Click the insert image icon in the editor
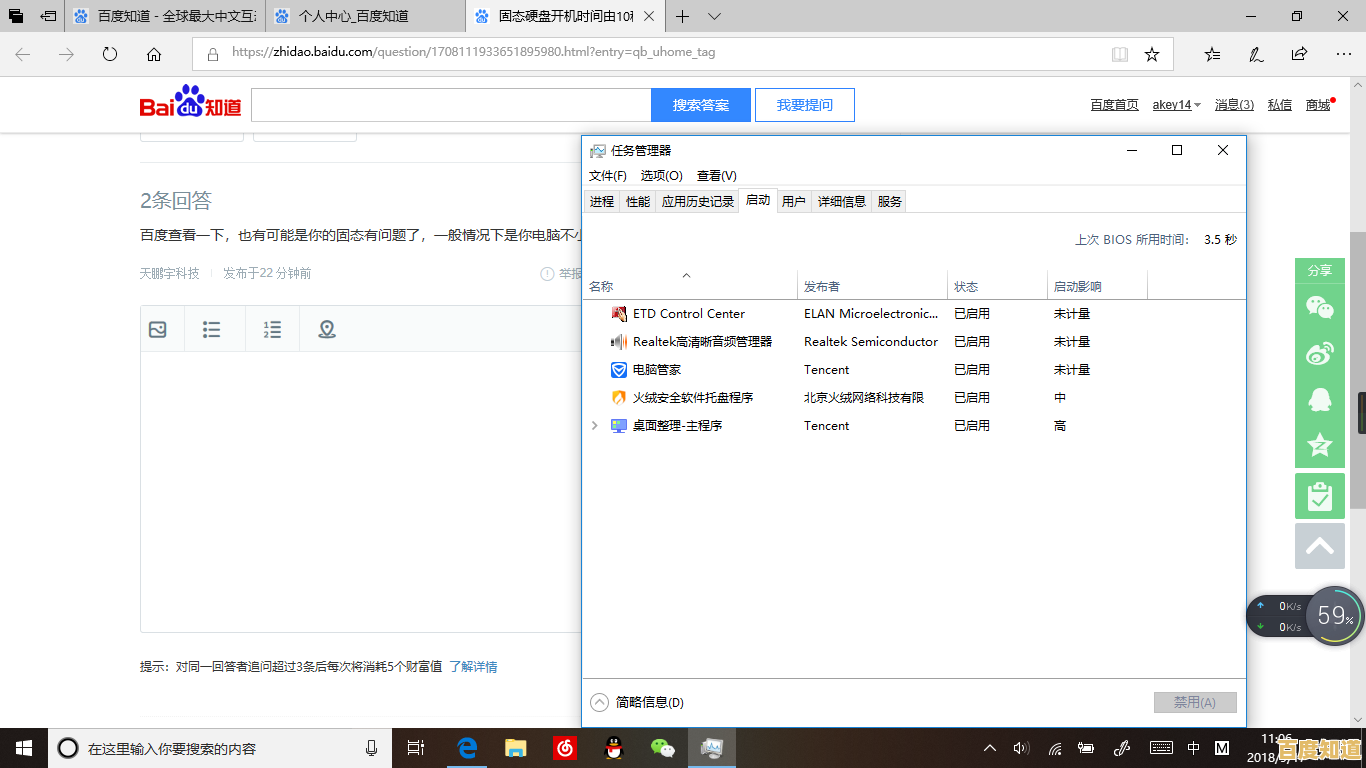The width and height of the screenshot is (1366, 768). point(160,328)
